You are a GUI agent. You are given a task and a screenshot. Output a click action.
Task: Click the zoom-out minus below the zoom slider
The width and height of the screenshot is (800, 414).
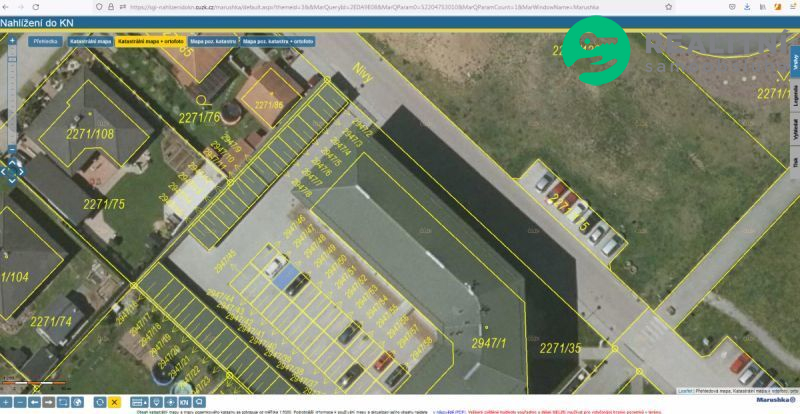coord(12,150)
